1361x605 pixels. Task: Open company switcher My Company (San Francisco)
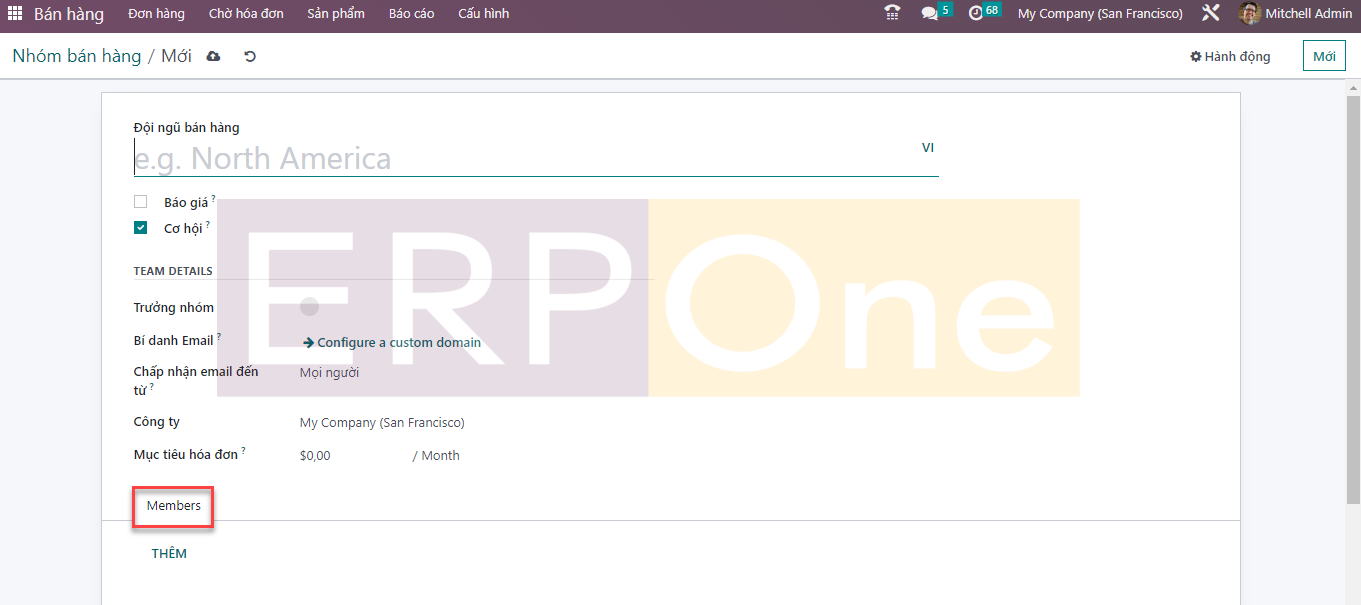pos(1099,14)
